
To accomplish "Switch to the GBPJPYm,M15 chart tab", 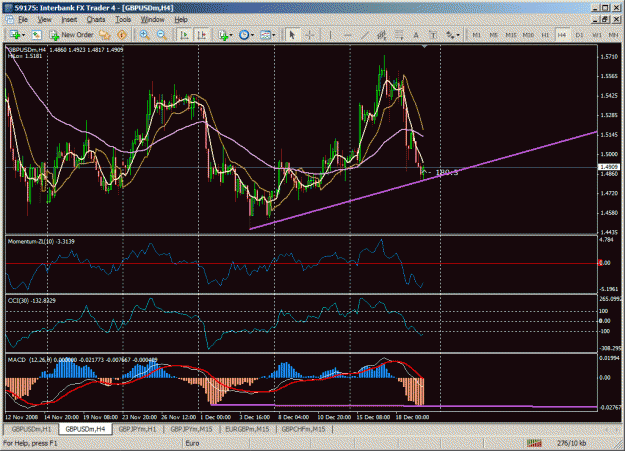I will pyautogui.click(x=191, y=429).
